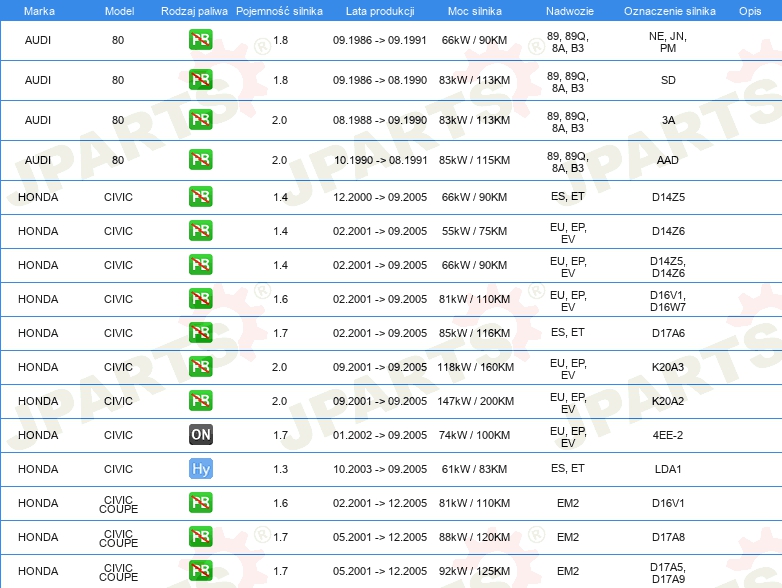Select the 3A engine code cell
782x588 pixels.
pos(668,120)
